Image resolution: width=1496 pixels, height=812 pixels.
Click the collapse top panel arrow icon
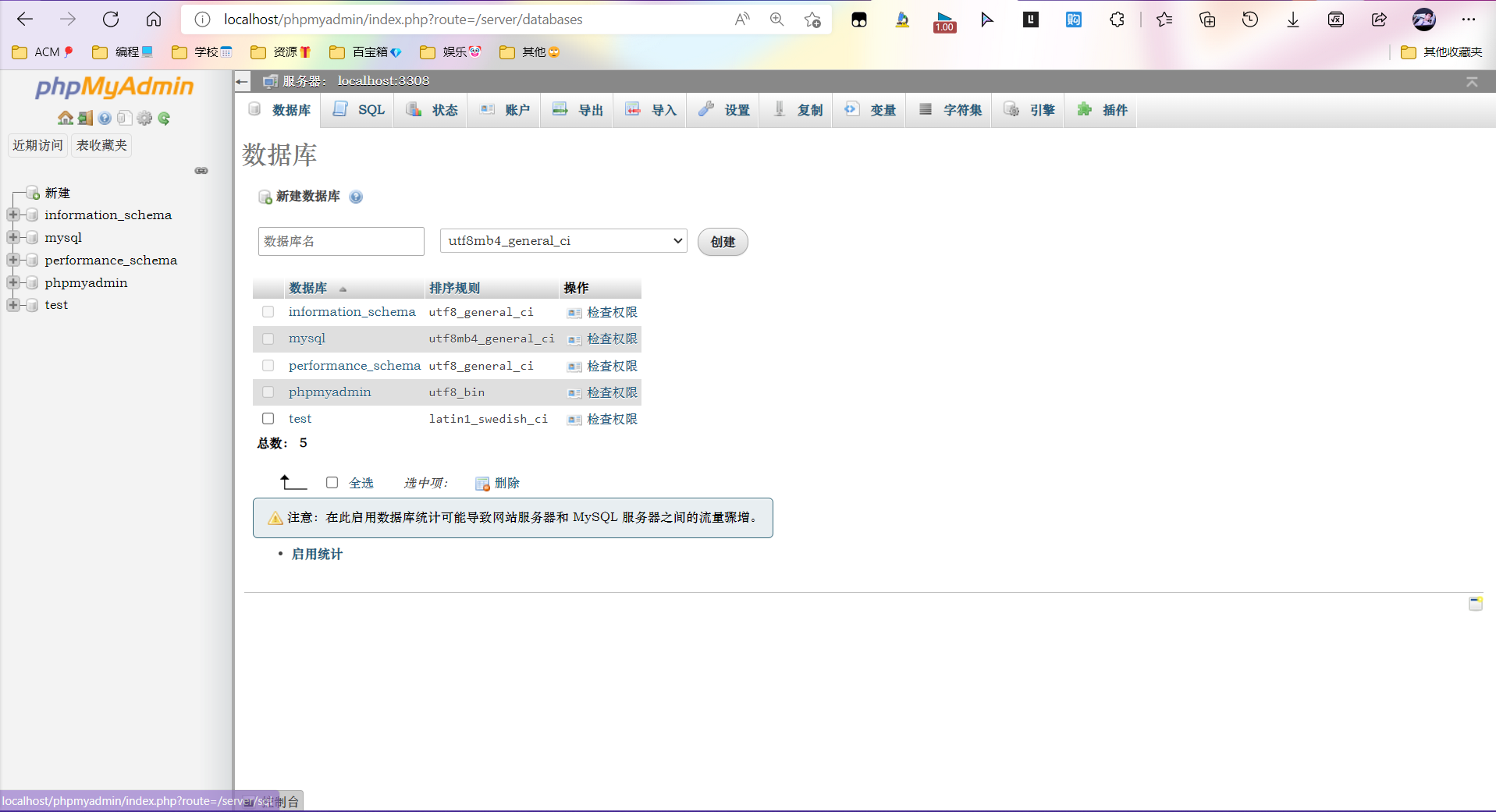pyautogui.click(x=1472, y=81)
